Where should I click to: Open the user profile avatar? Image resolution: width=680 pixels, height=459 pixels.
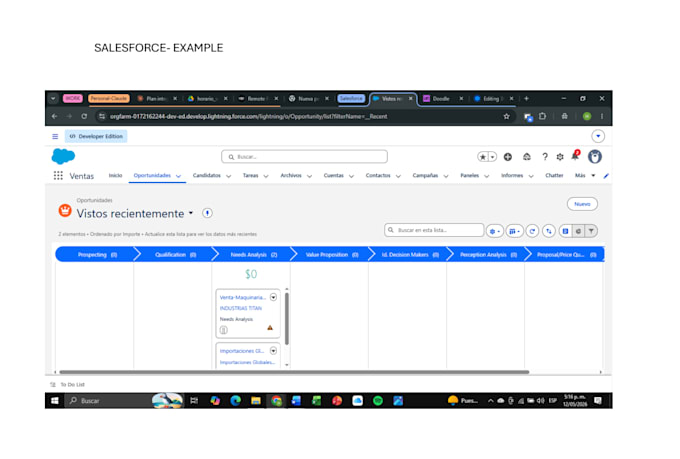pos(595,157)
